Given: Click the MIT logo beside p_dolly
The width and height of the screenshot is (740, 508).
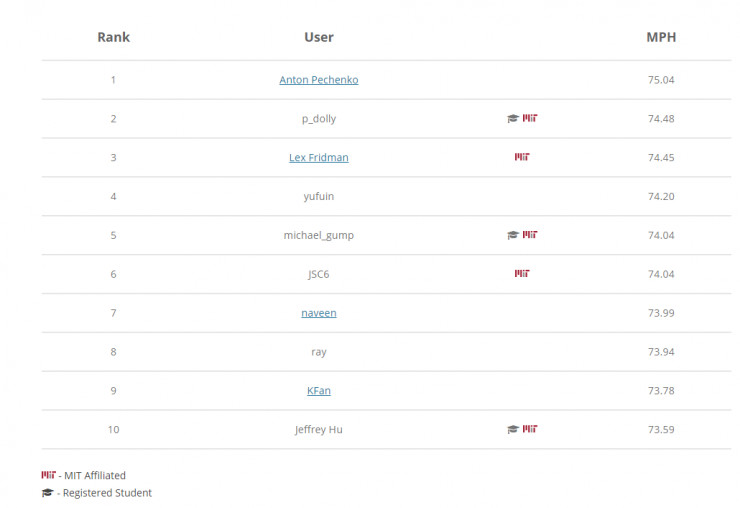Looking at the screenshot, I should (530, 119).
